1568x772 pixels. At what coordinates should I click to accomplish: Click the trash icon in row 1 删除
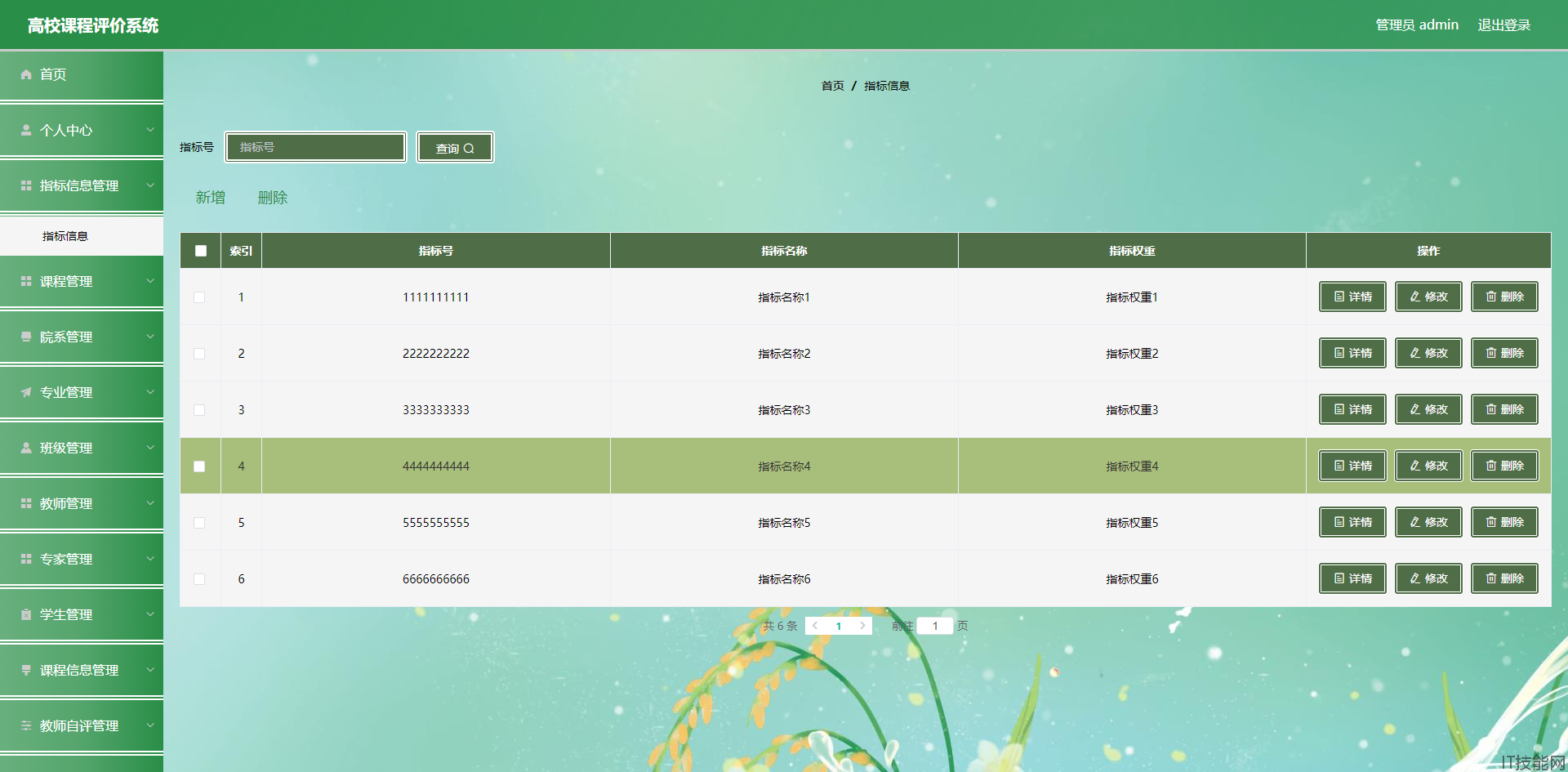[x=1491, y=297]
